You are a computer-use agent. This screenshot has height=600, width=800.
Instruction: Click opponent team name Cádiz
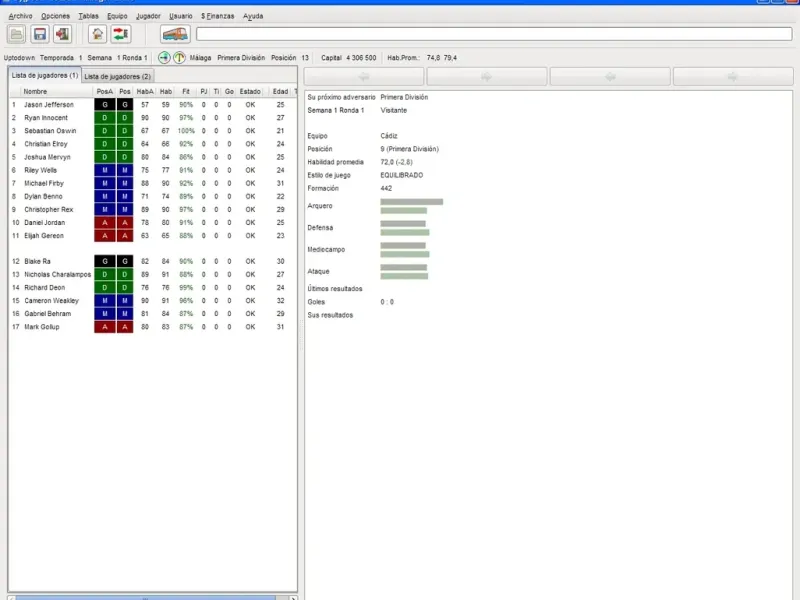pyautogui.click(x=389, y=136)
